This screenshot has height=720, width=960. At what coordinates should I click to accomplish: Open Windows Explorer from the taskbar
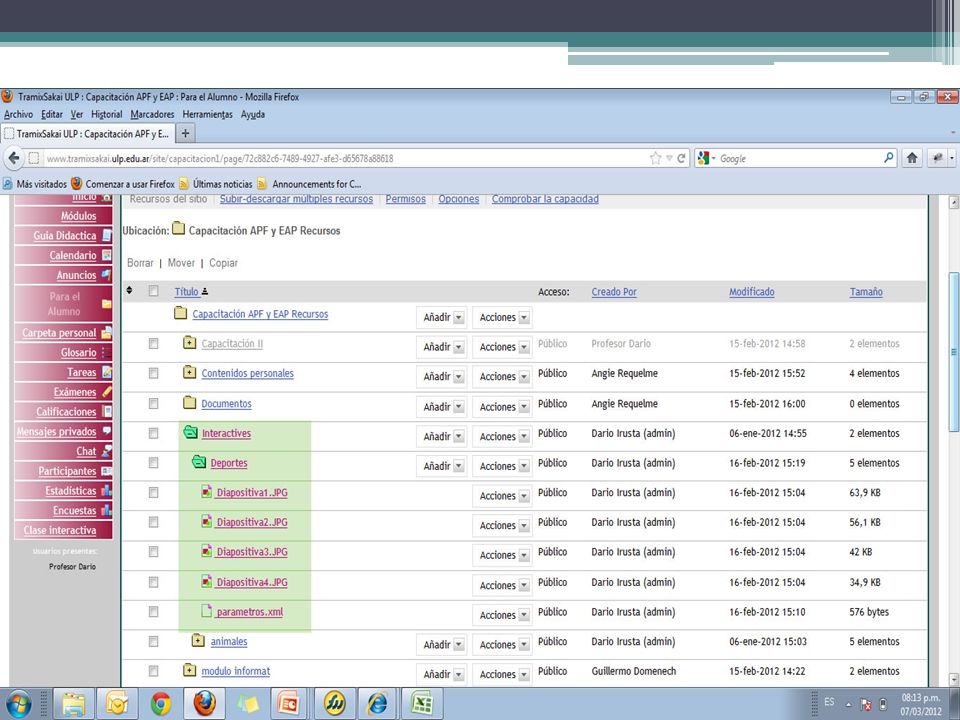point(73,704)
